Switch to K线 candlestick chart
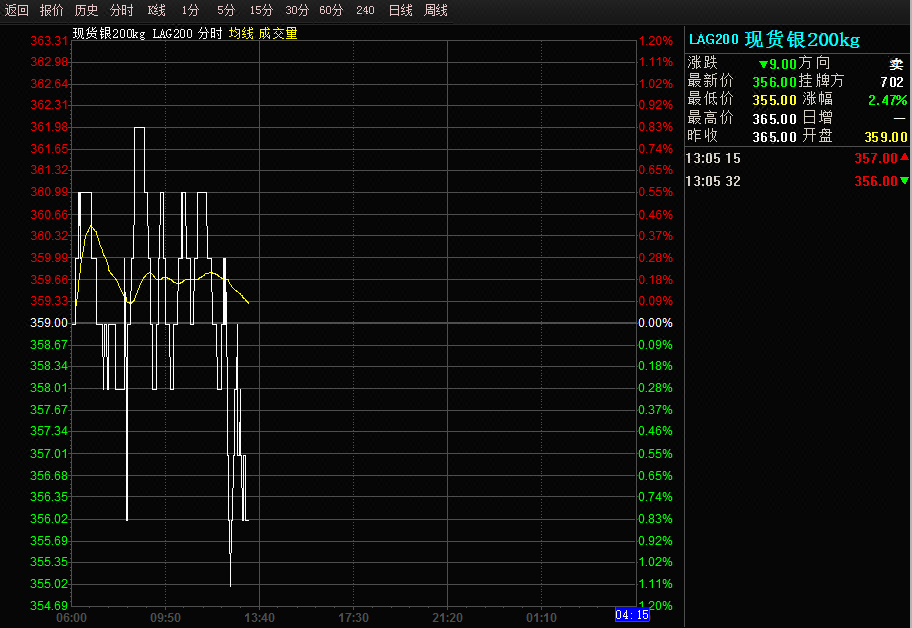912x628 pixels. click(x=156, y=10)
